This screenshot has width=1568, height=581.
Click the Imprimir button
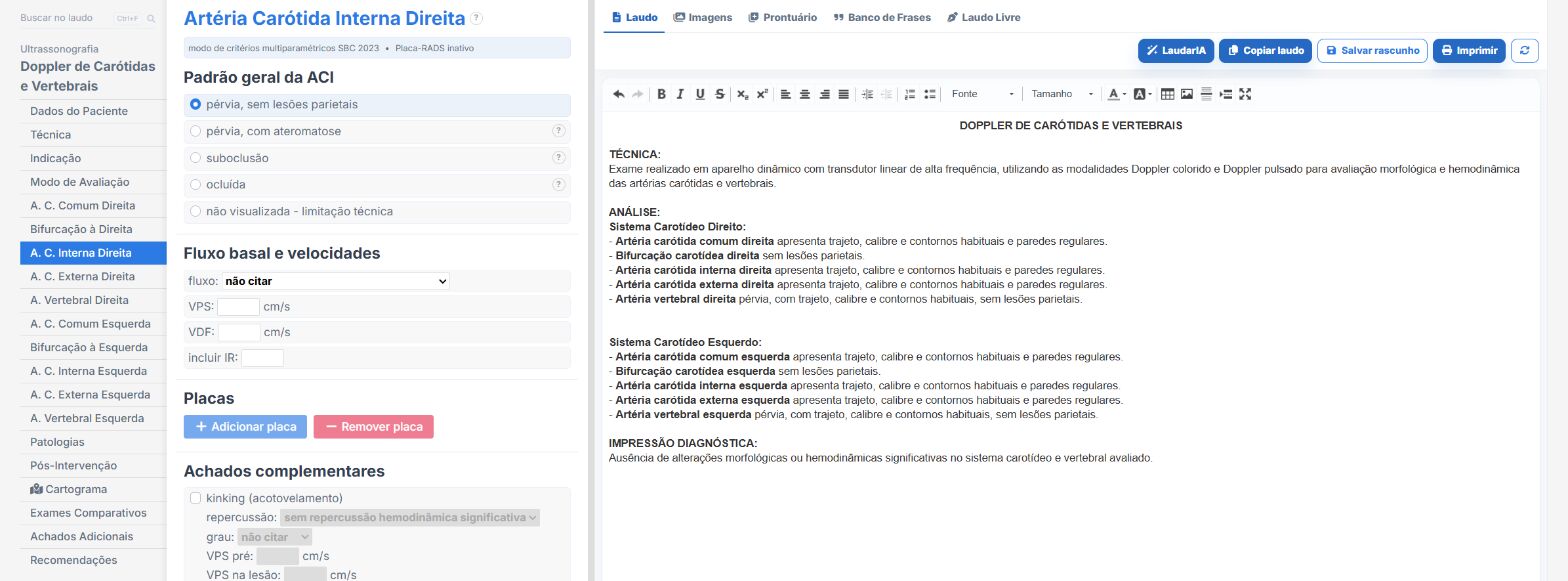pos(1469,51)
